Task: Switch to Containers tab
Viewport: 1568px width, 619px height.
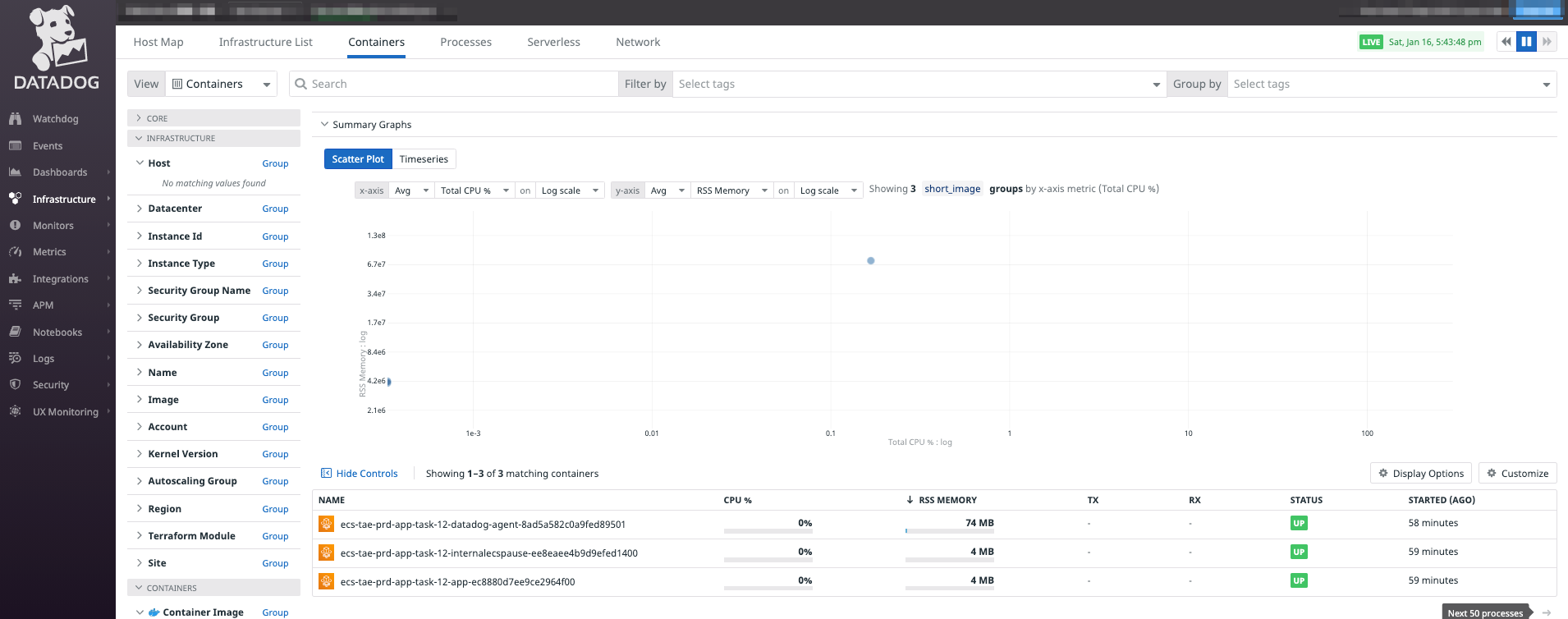Action: coord(376,42)
